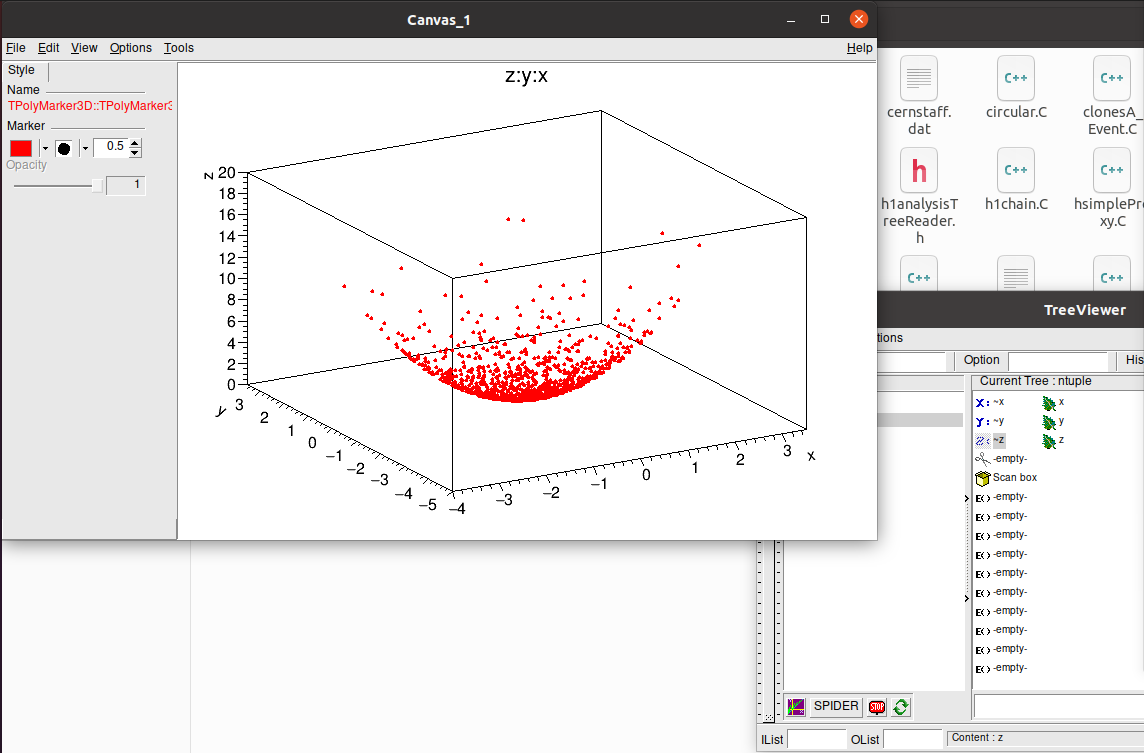Open the Tools menu in Canvas_1

179,48
